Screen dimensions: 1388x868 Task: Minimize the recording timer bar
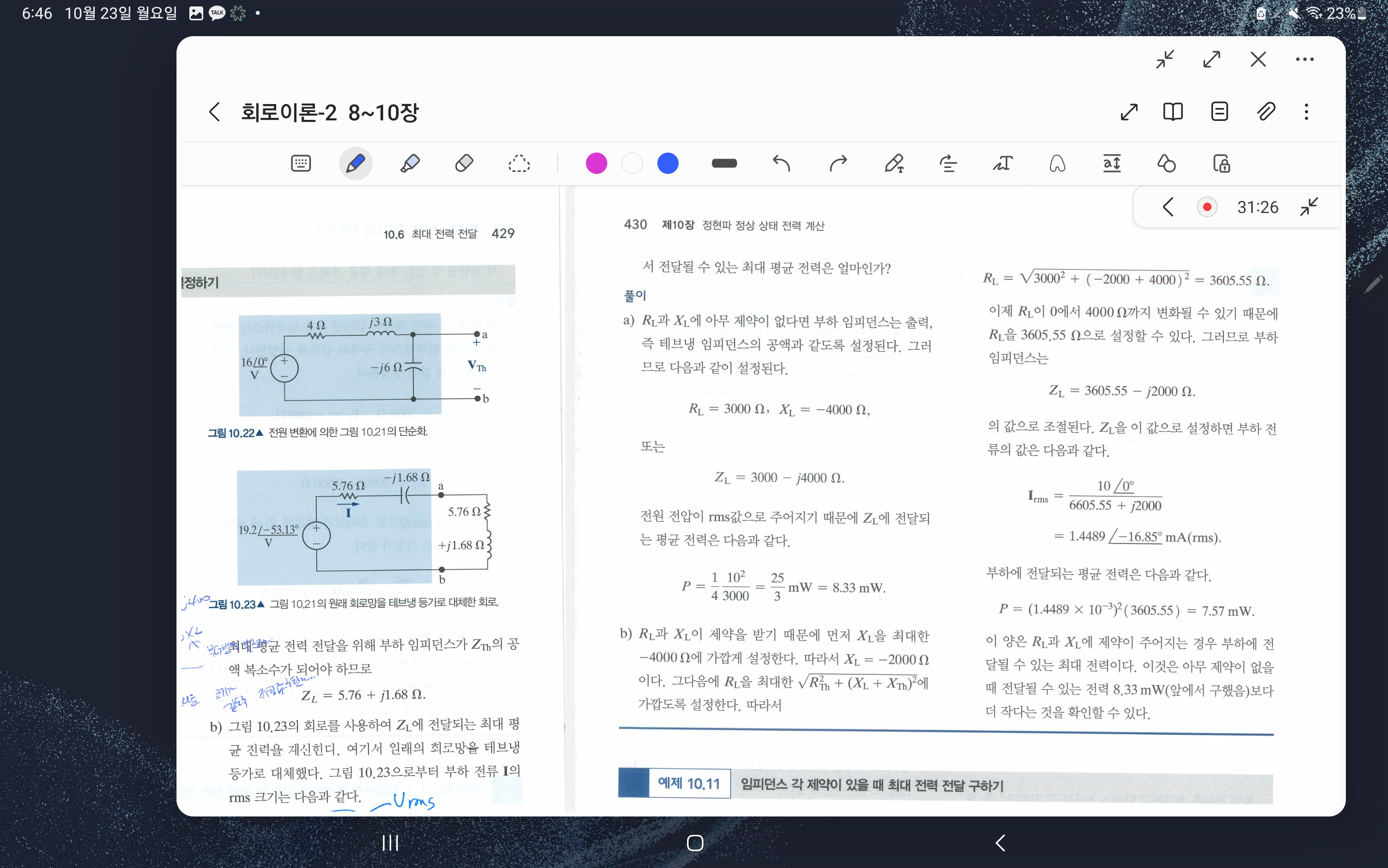pos(1309,207)
